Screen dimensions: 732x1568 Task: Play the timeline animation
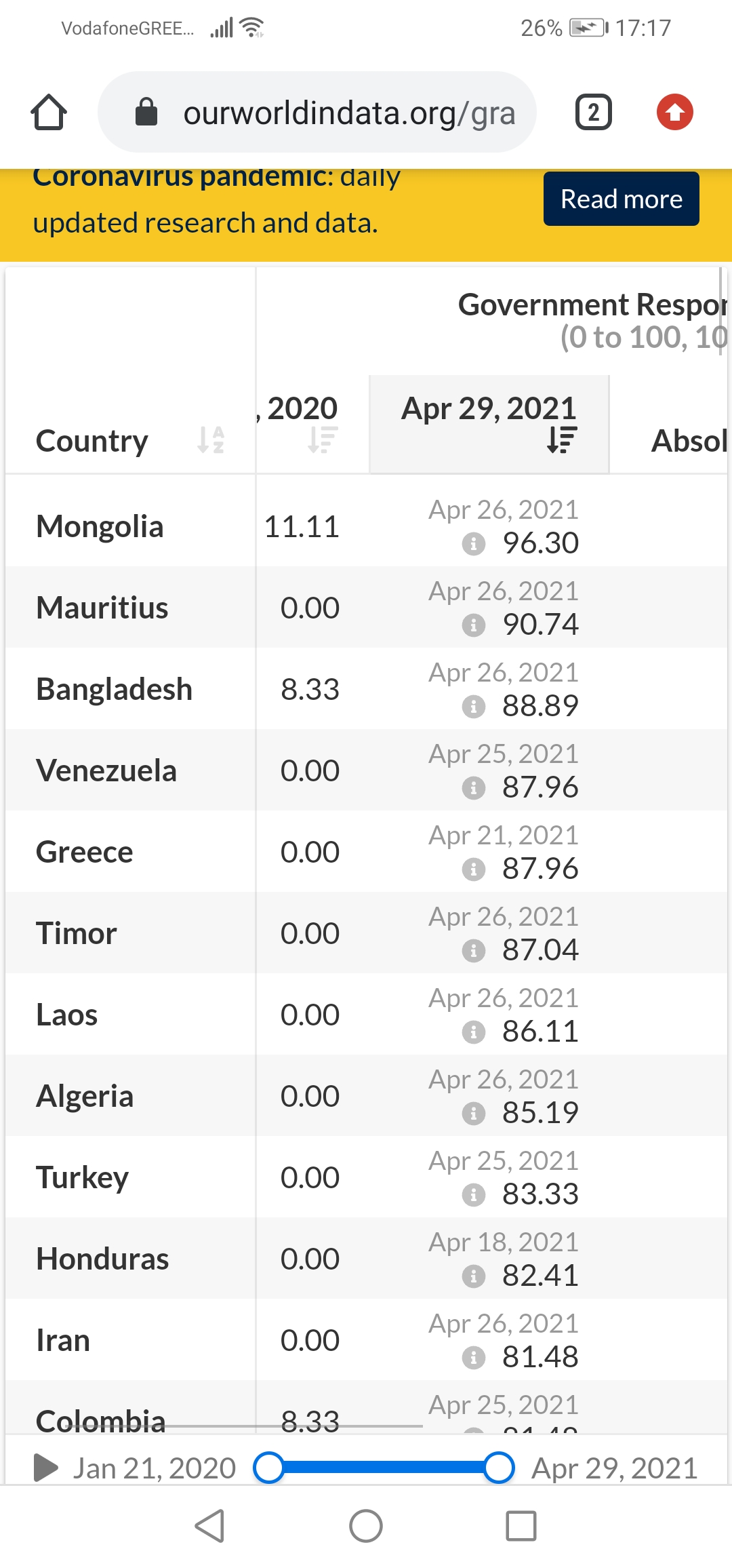[x=46, y=1468]
